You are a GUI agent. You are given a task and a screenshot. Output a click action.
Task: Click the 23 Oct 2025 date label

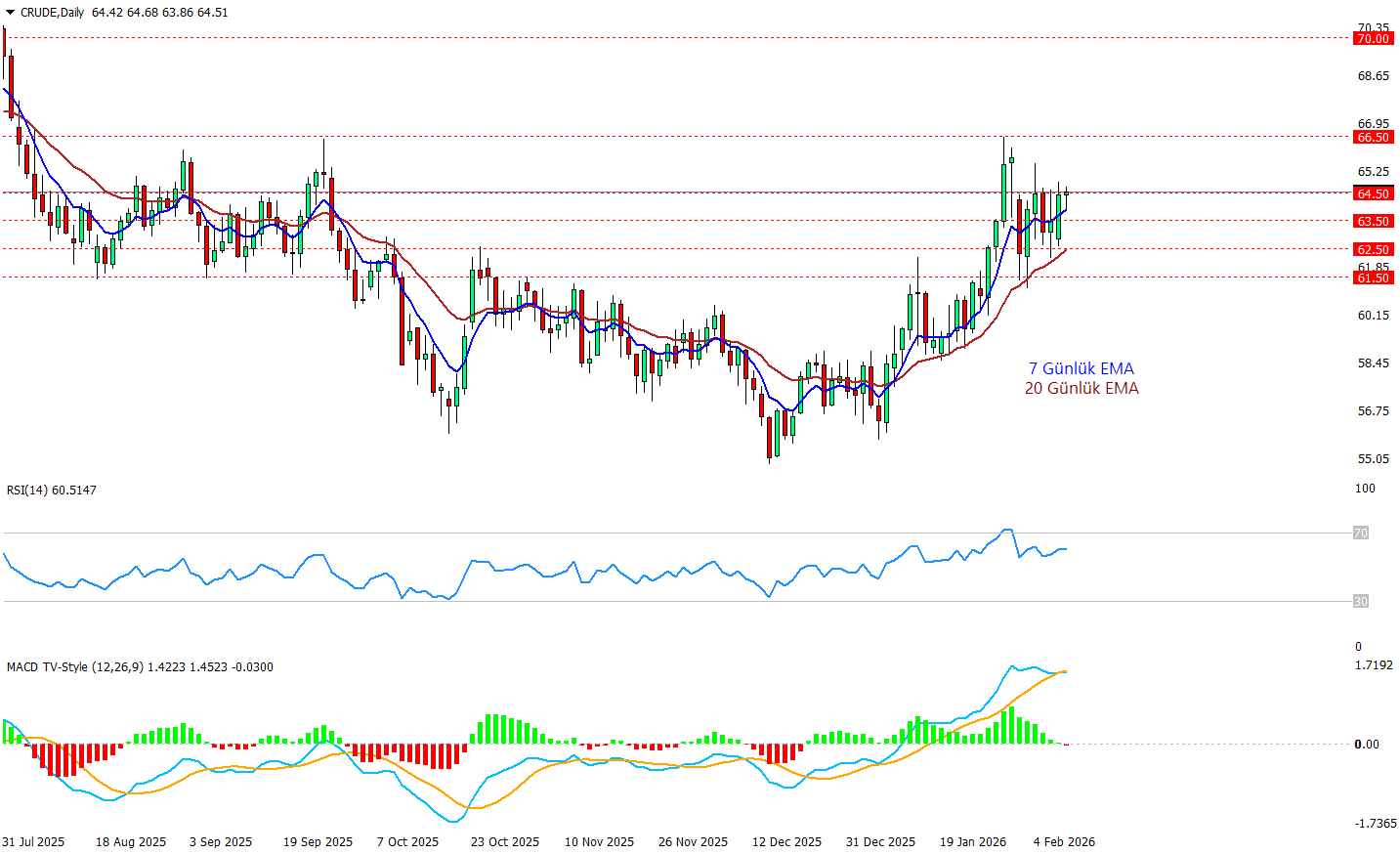coord(505,842)
